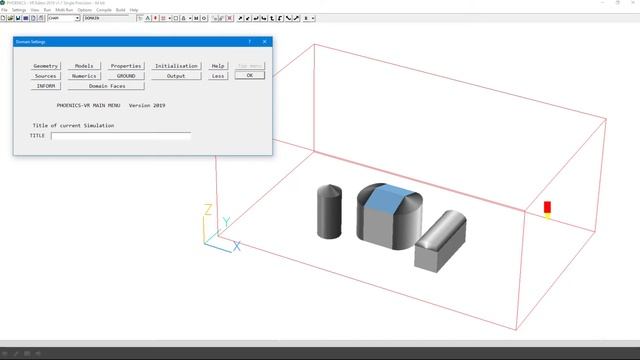Open the Run menu
This screenshot has height=360, width=640.
[x=47, y=10]
